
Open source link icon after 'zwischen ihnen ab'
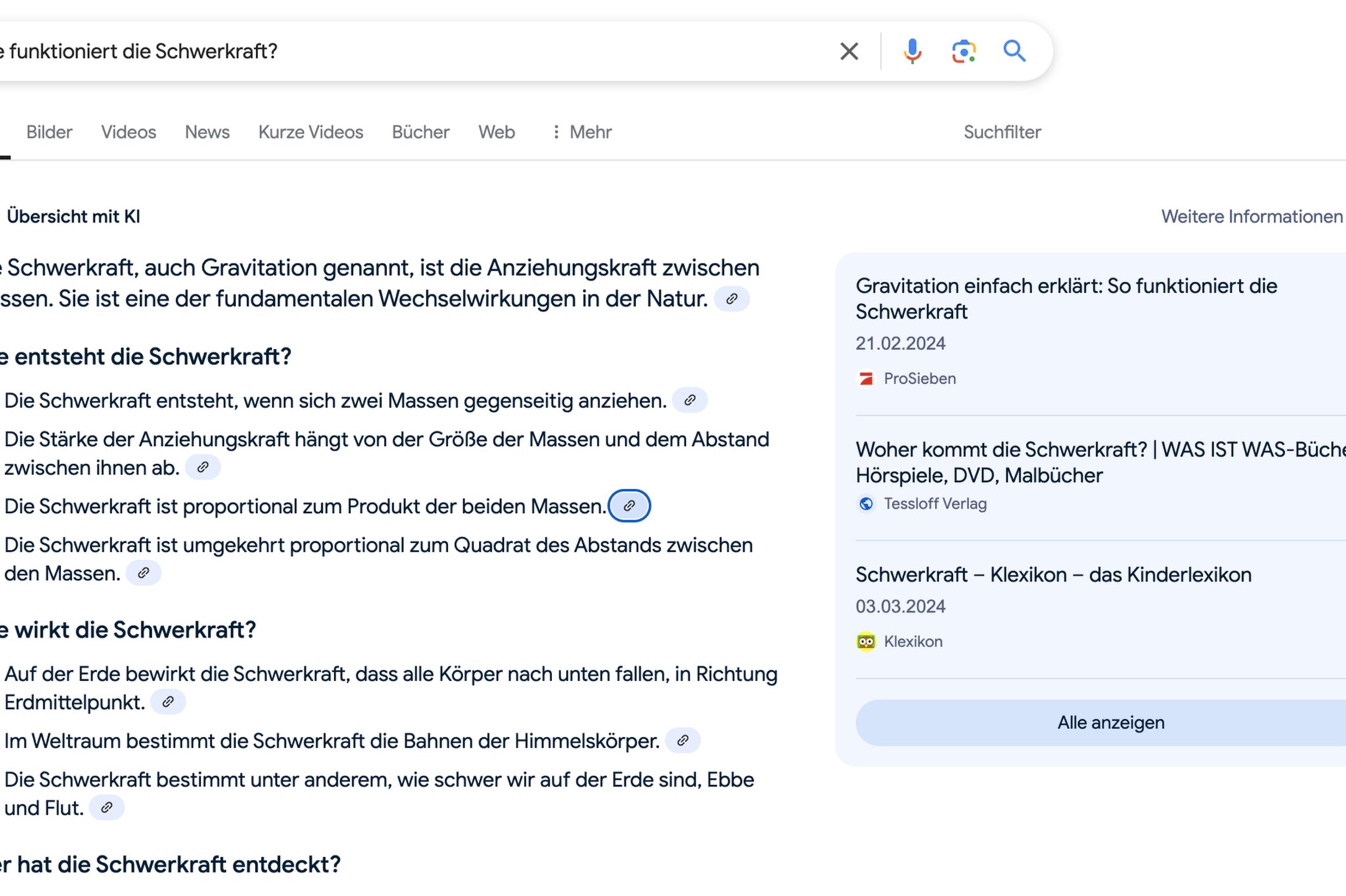[x=202, y=467]
